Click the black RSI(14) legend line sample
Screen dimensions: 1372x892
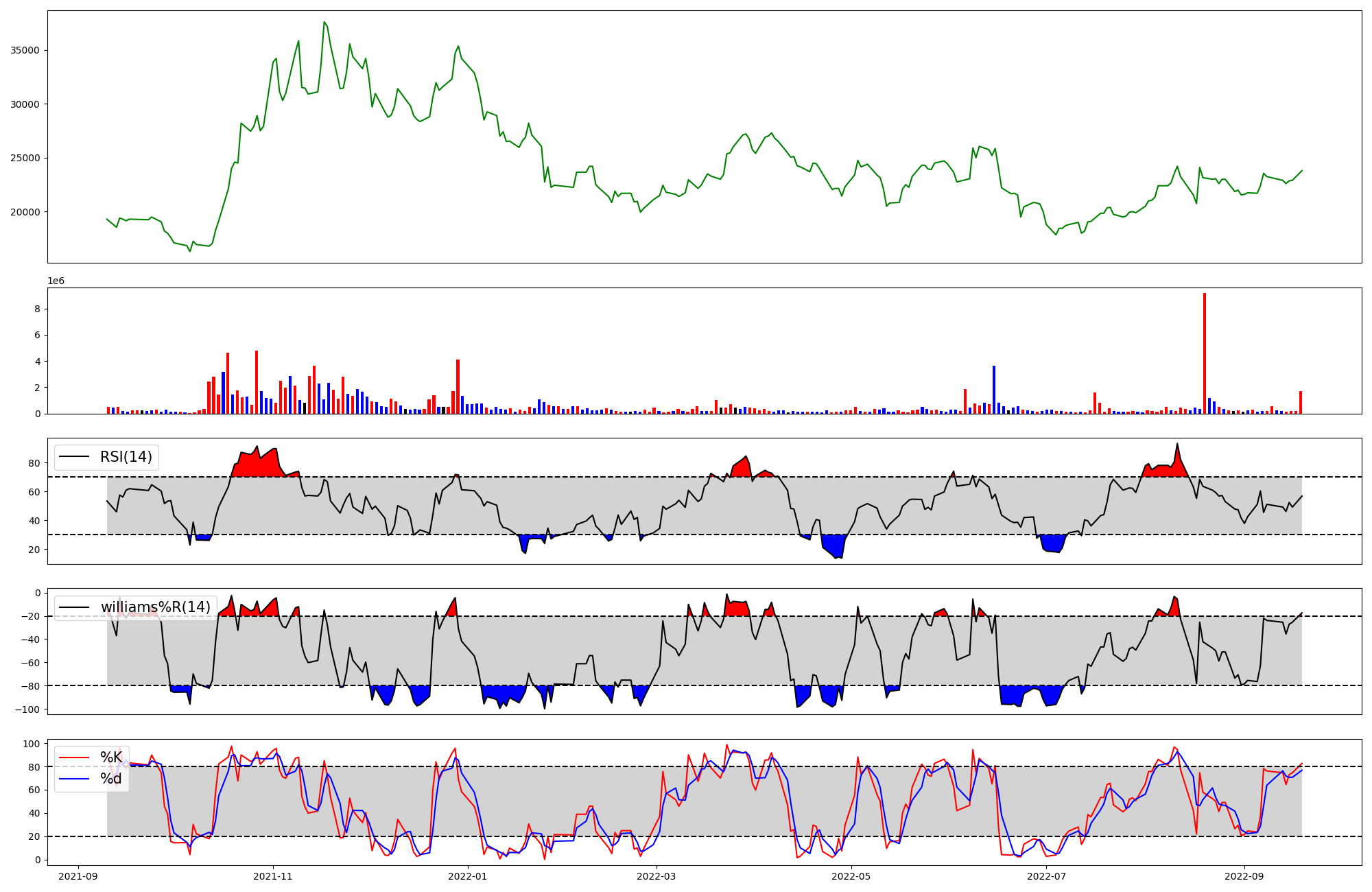[75, 457]
